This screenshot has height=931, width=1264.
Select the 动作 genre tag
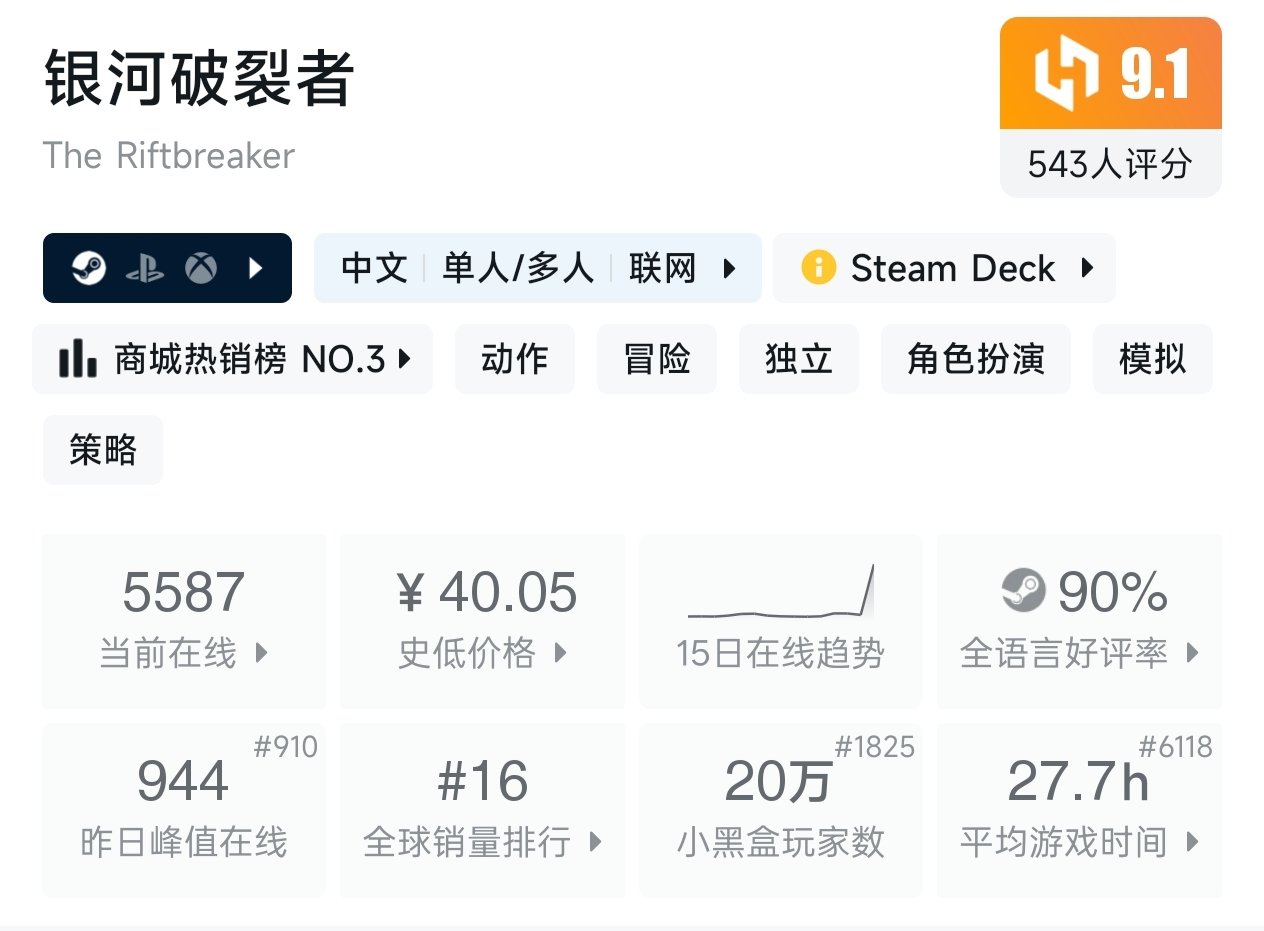[514, 359]
